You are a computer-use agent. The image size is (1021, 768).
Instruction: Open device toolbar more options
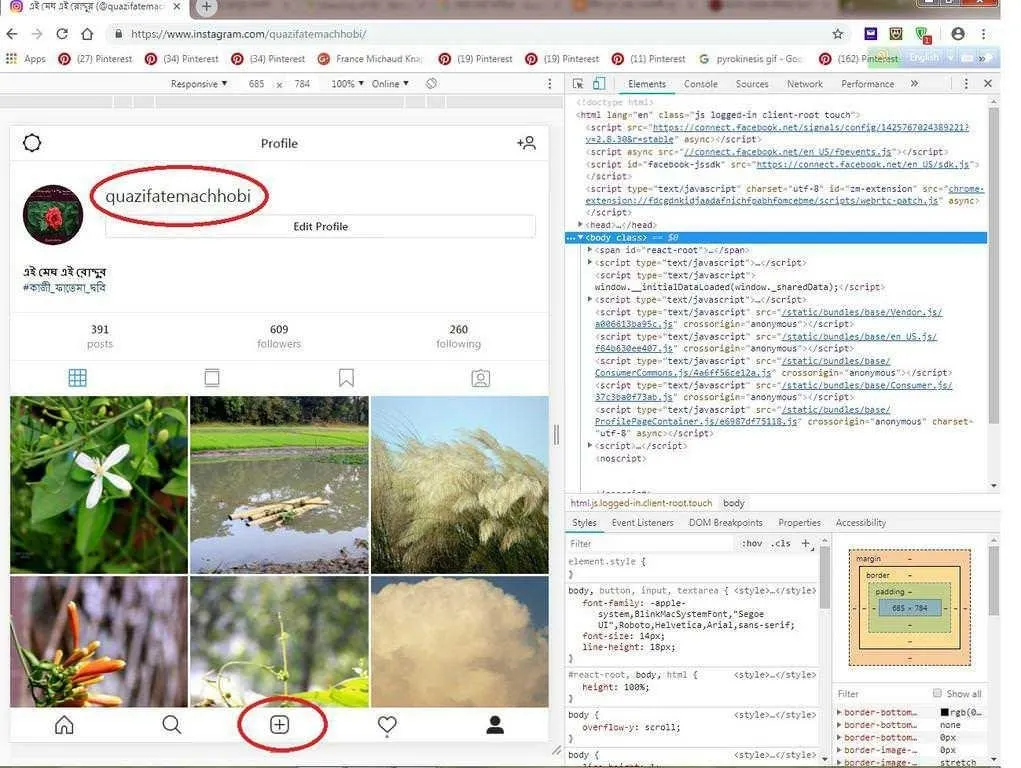[550, 84]
